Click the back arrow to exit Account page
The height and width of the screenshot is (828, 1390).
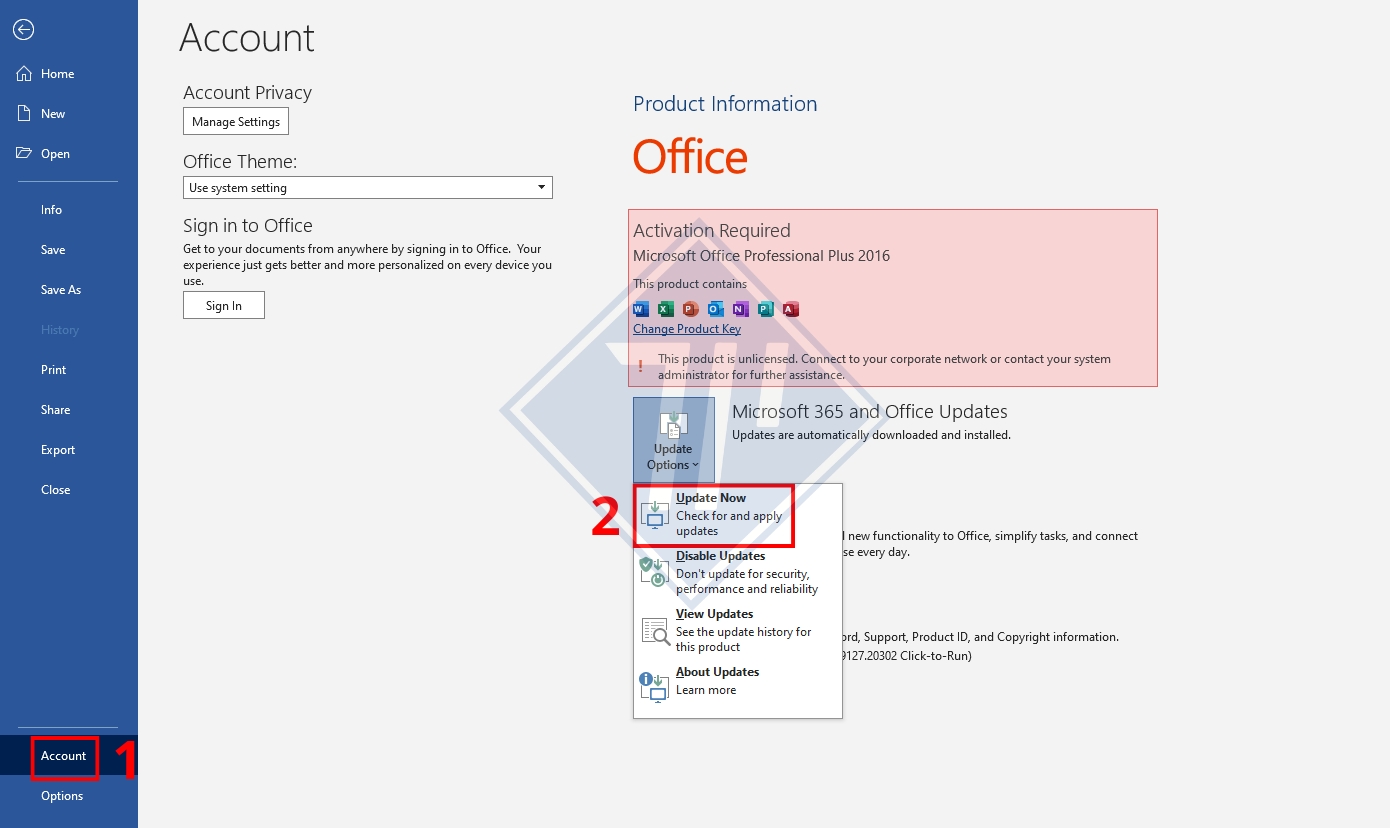coord(23,29)
